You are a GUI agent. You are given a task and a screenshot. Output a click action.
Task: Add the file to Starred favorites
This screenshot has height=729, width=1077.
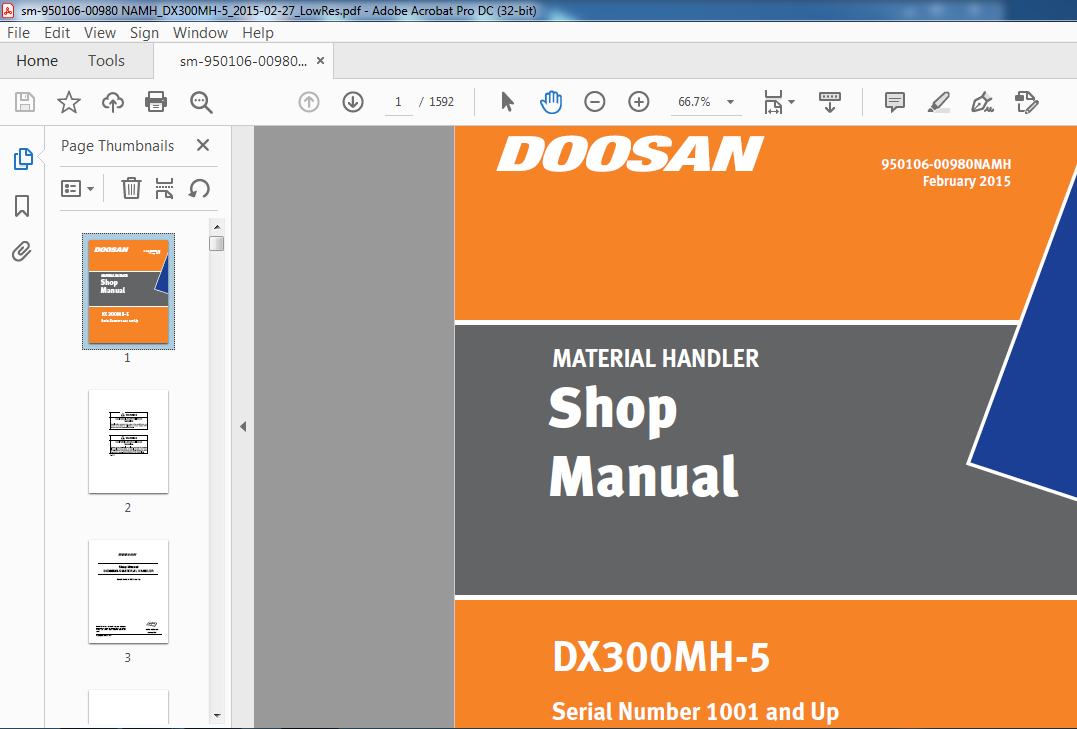(x=69, y=102)
